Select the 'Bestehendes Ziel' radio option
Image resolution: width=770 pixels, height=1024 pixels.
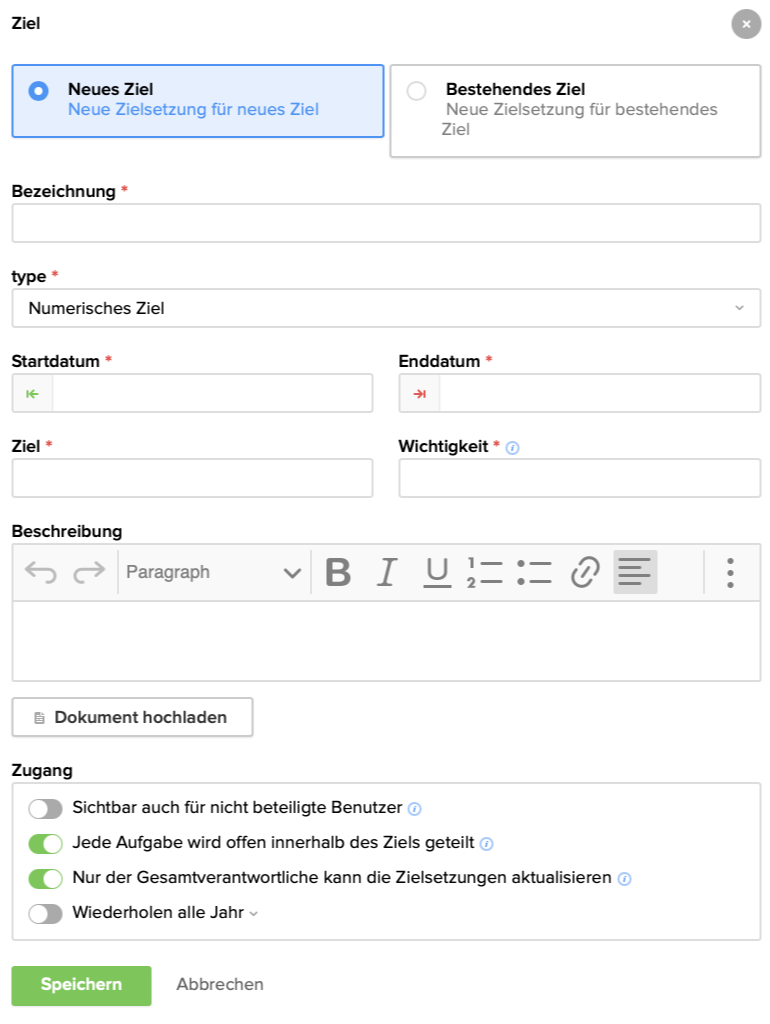click(417, 91)
